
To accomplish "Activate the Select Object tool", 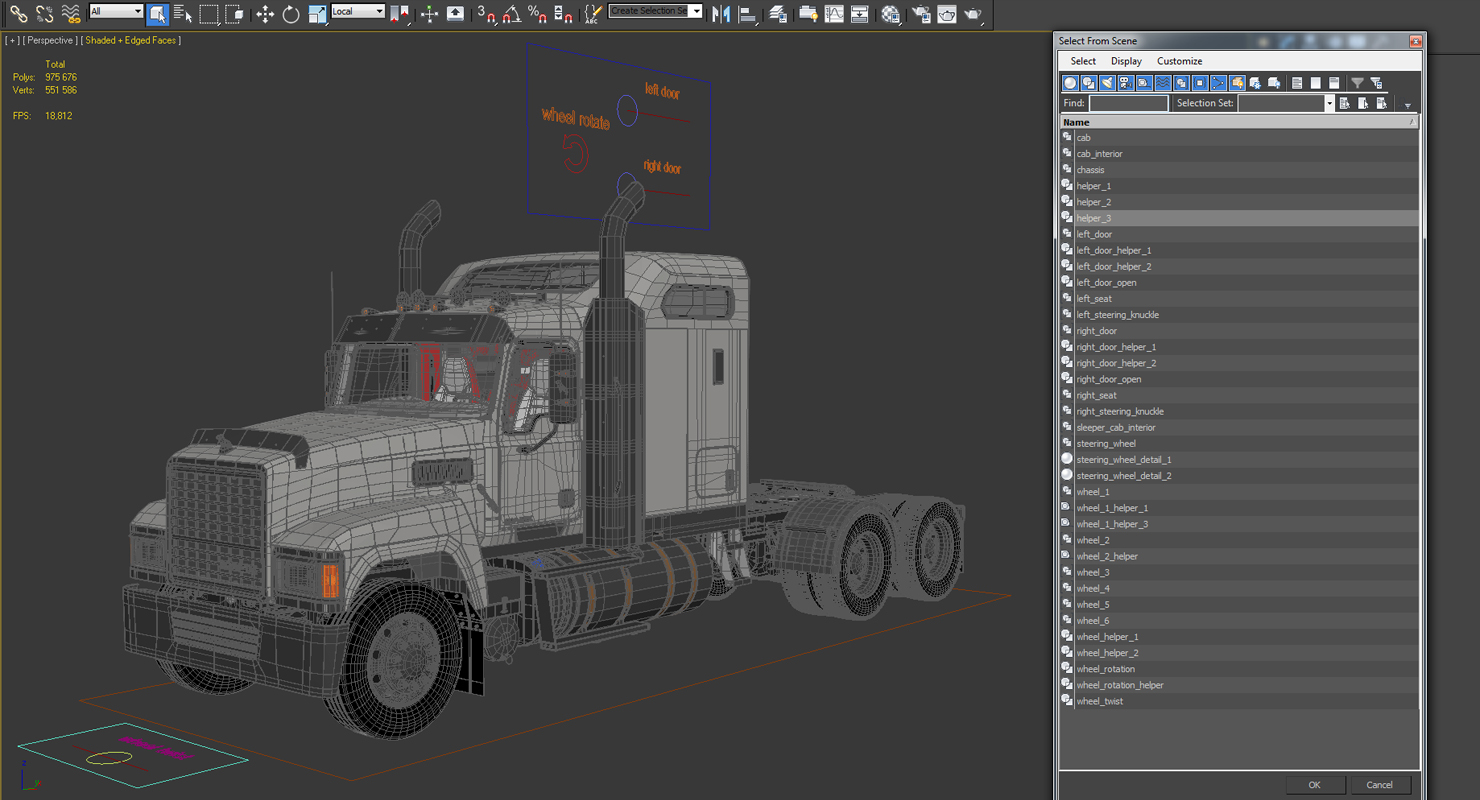I will [x=157, y=13].
